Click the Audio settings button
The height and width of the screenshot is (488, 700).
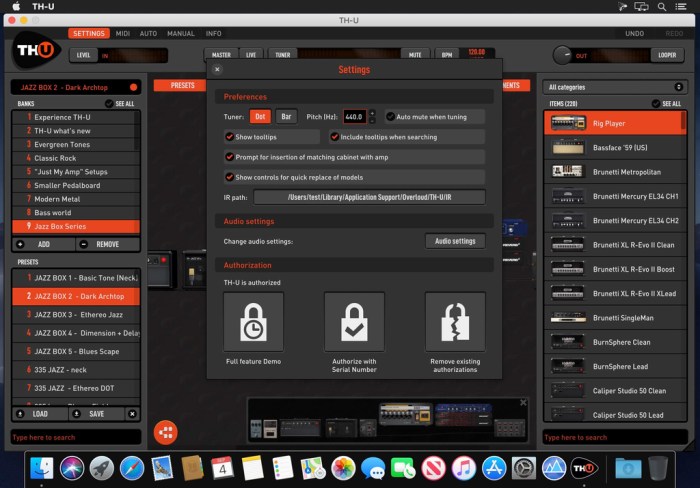455,241
